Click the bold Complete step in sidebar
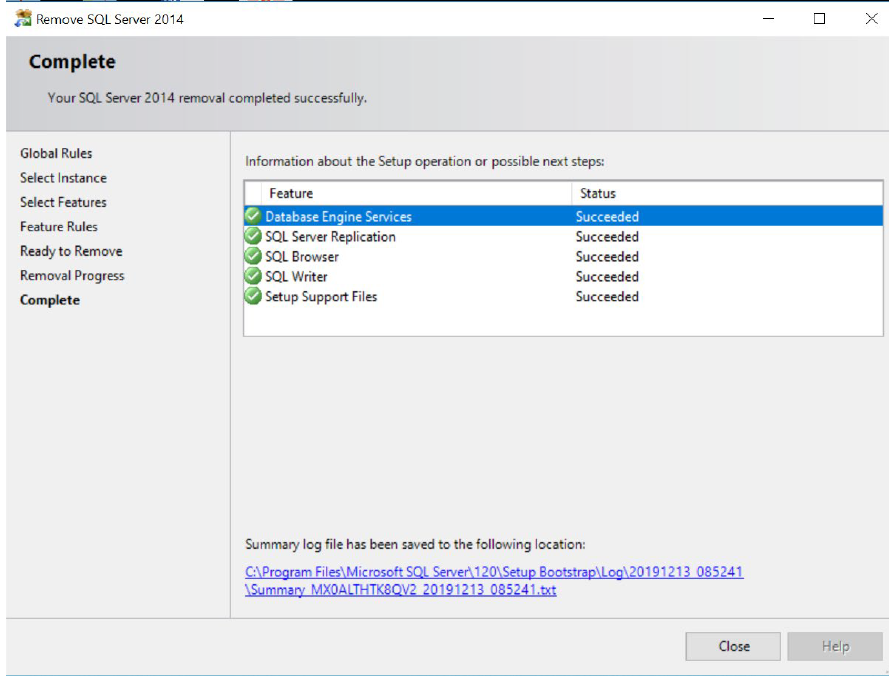 tap(50, 300)
